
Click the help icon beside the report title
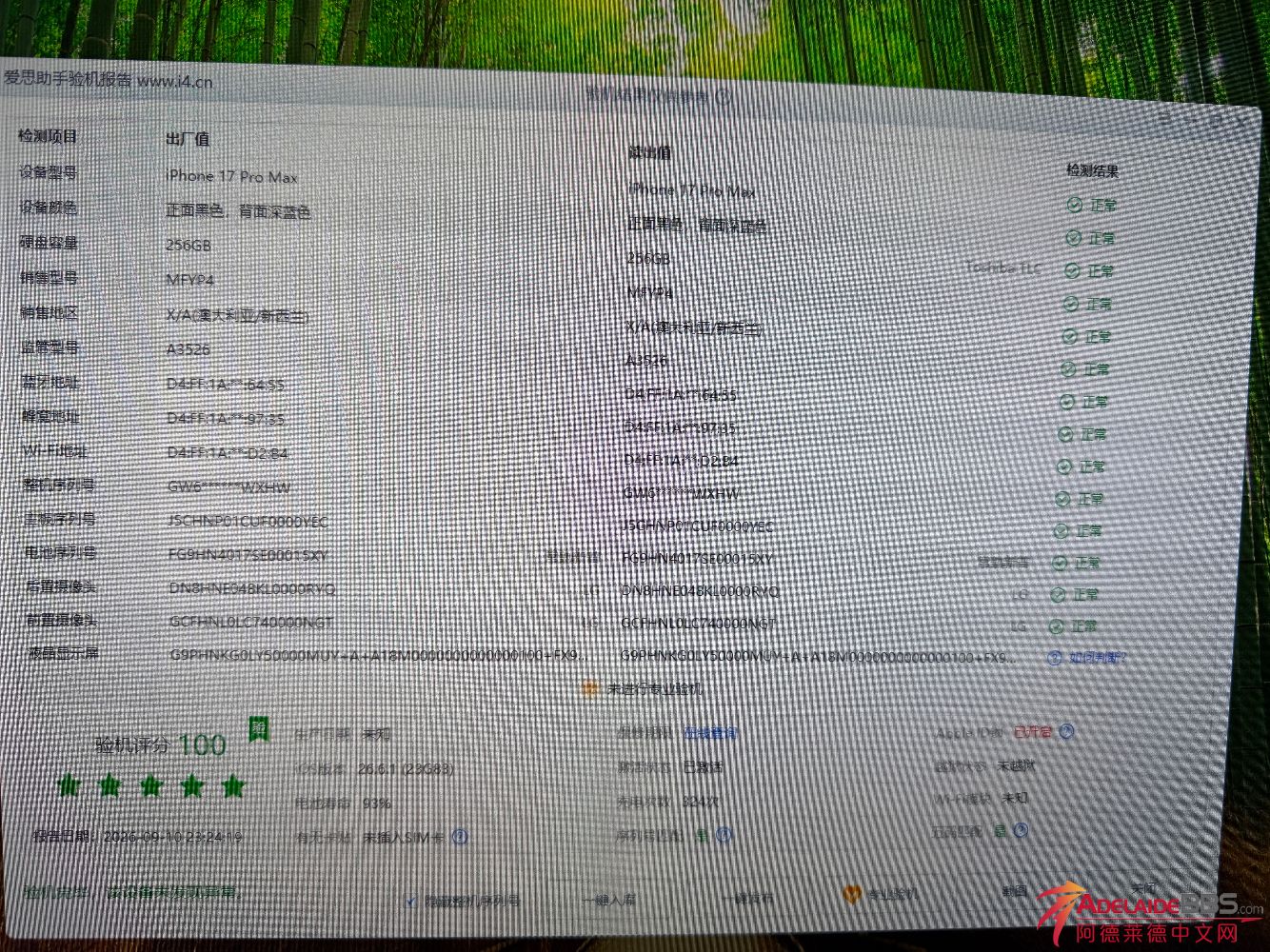click(723, 96)
